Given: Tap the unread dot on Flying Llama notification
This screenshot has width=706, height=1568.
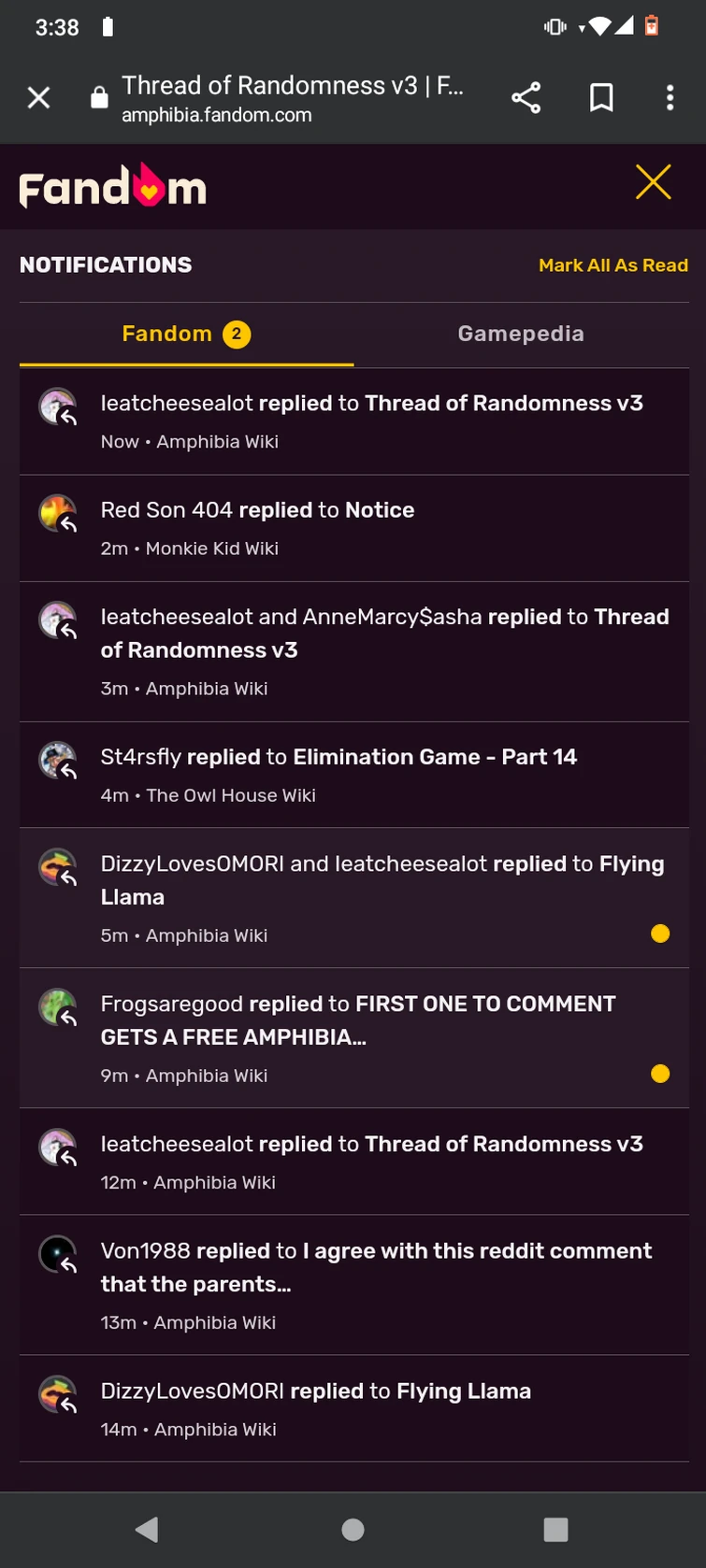Looking at the screenshot, I should tap(660, 934).
